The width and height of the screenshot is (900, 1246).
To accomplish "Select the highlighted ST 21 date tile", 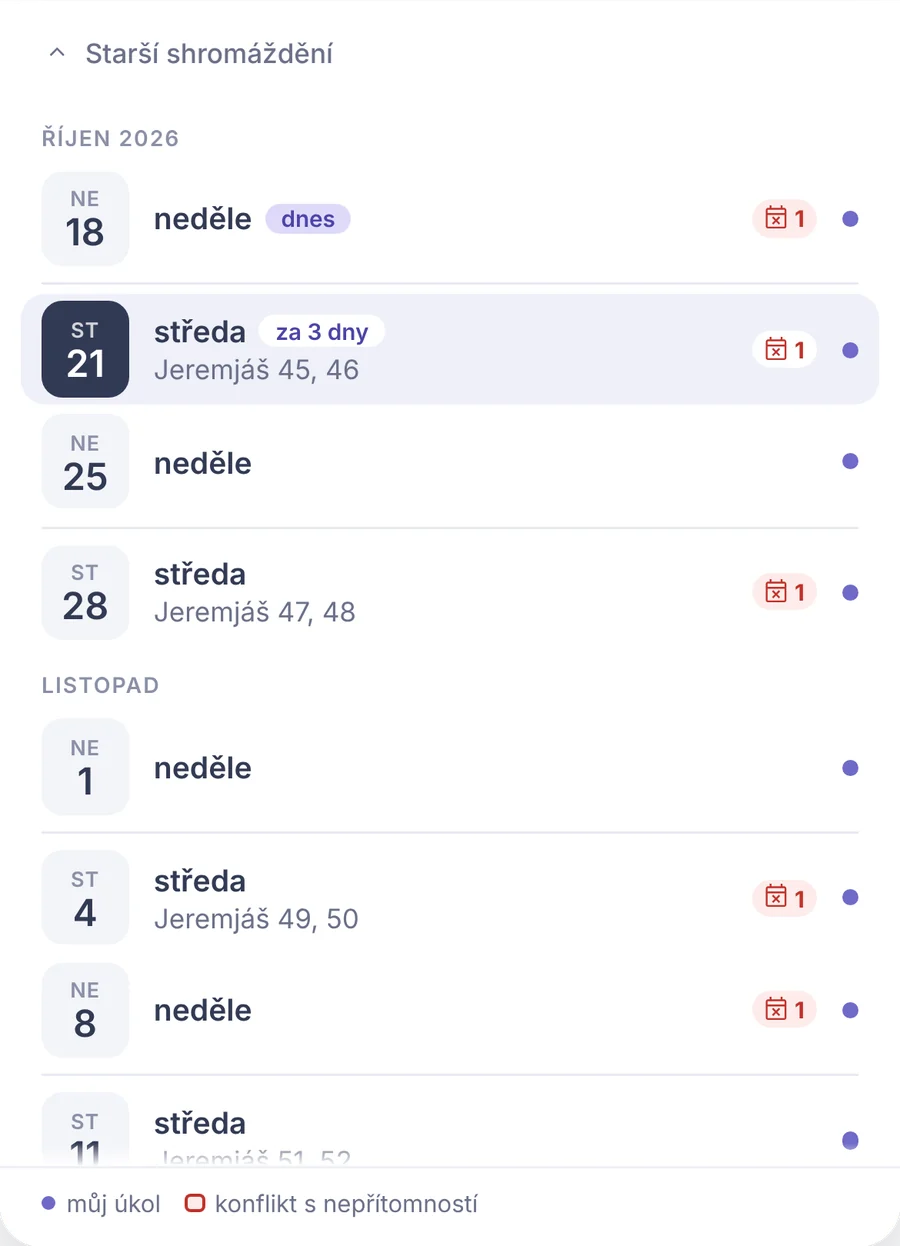I will coord(85,349).
